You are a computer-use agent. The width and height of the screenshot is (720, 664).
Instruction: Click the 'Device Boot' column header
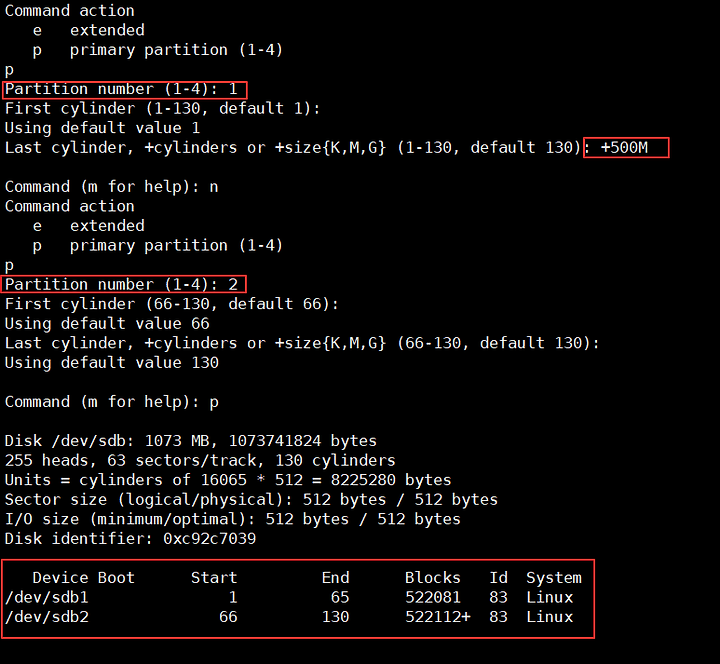click(x=84, y=578)
